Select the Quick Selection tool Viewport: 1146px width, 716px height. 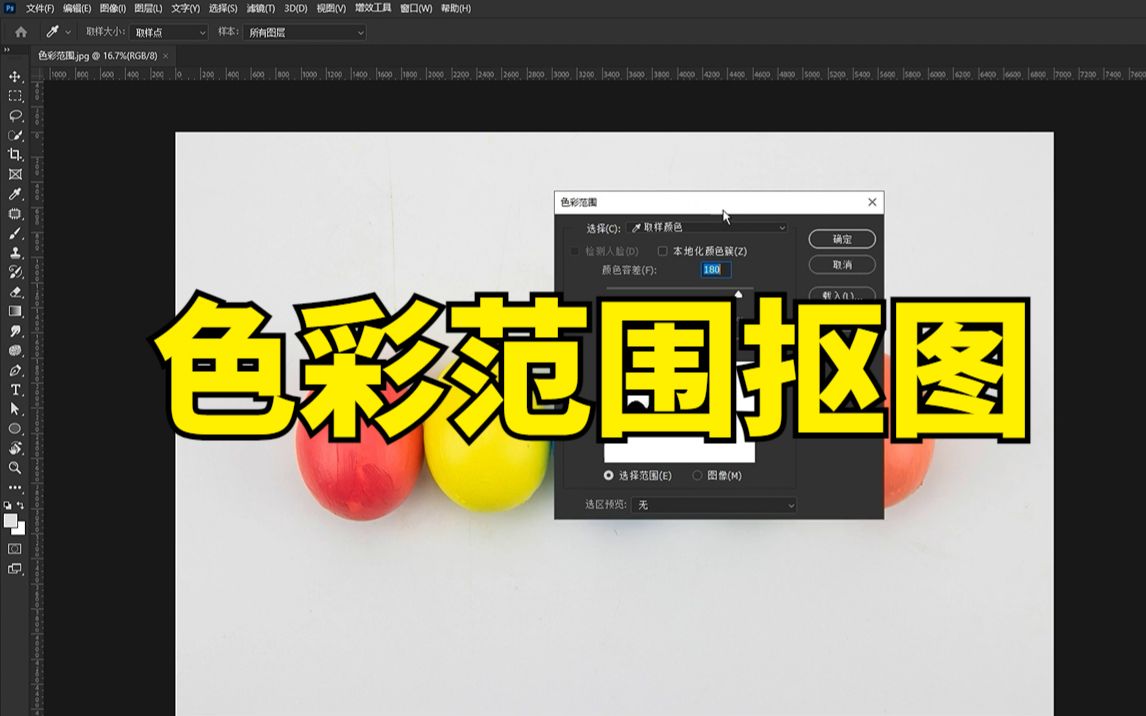click(x=15, y=135)
